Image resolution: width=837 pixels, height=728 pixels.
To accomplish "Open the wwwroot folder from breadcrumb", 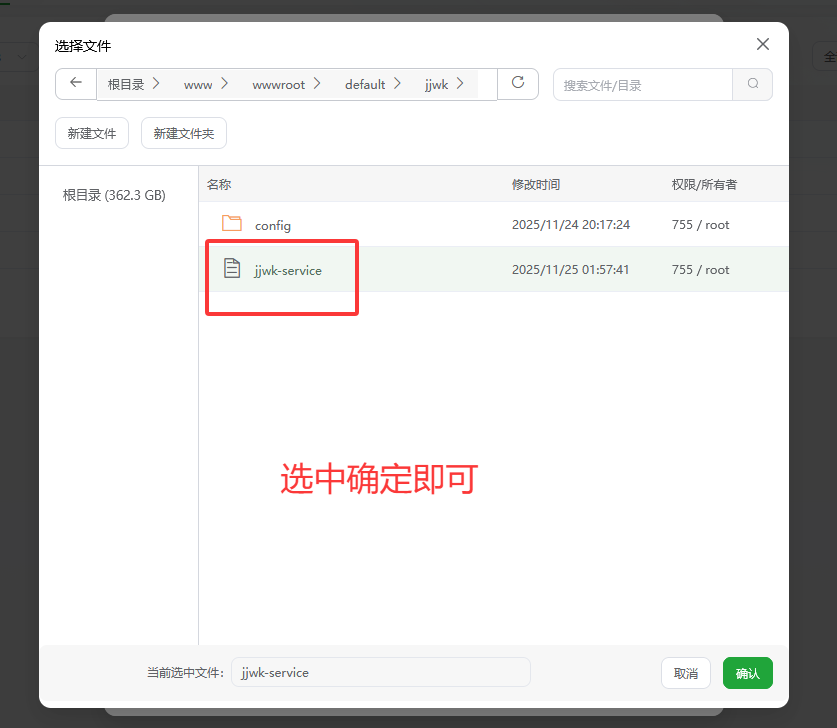I will pos(281,84).
